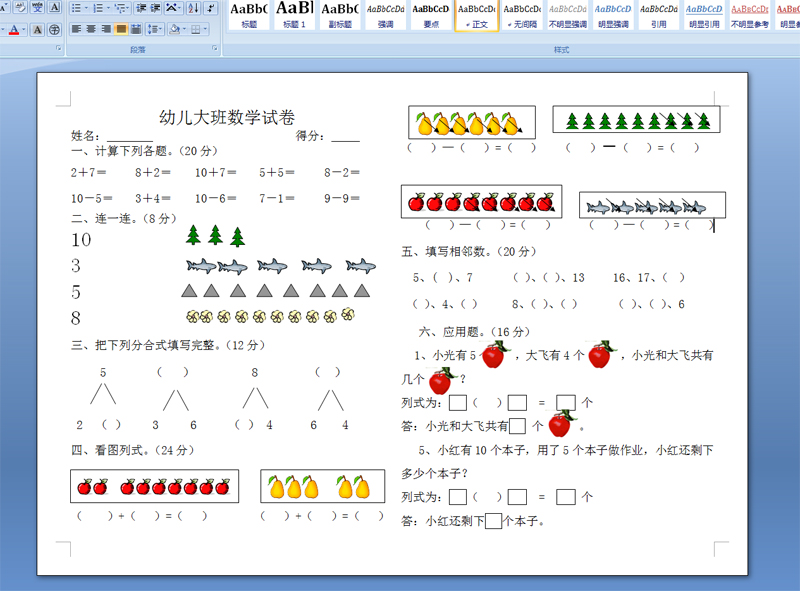
Task: Click the heading 三、把下列分合式填写完整。(12 分)
Action: (x=168, y=346)
